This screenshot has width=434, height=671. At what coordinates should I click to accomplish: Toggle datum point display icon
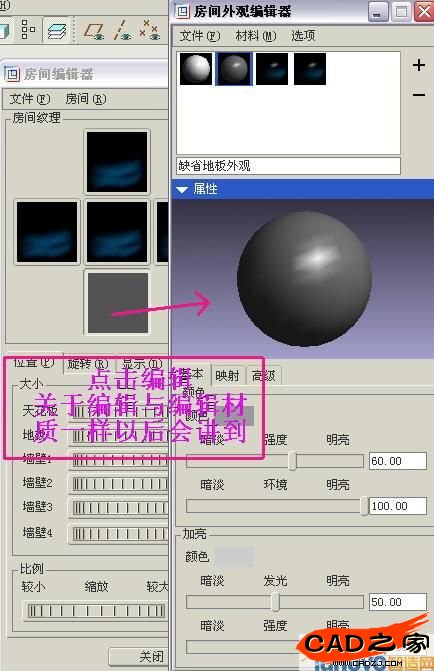[149, 30]
